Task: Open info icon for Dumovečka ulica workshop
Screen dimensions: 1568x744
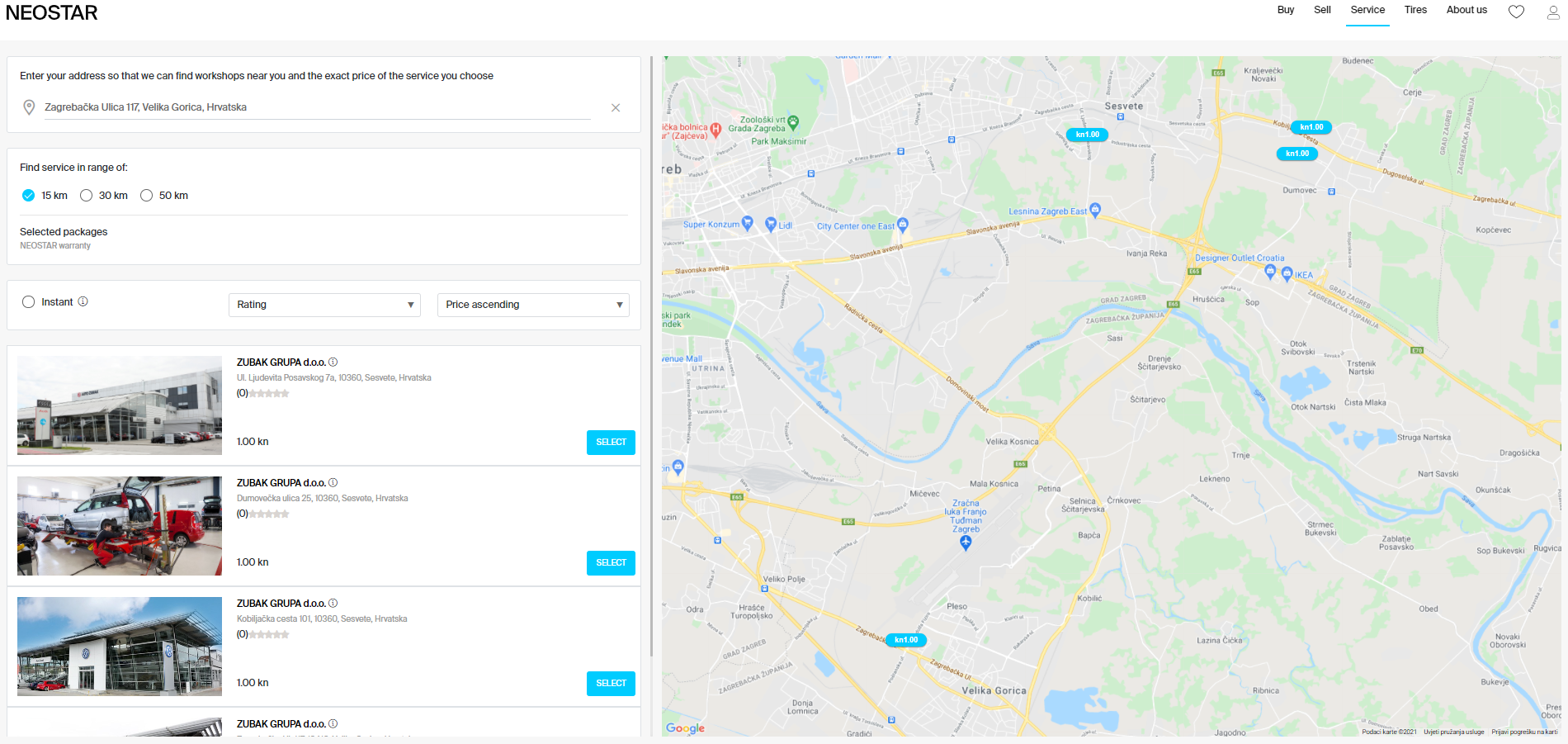Action: point(333,482)
